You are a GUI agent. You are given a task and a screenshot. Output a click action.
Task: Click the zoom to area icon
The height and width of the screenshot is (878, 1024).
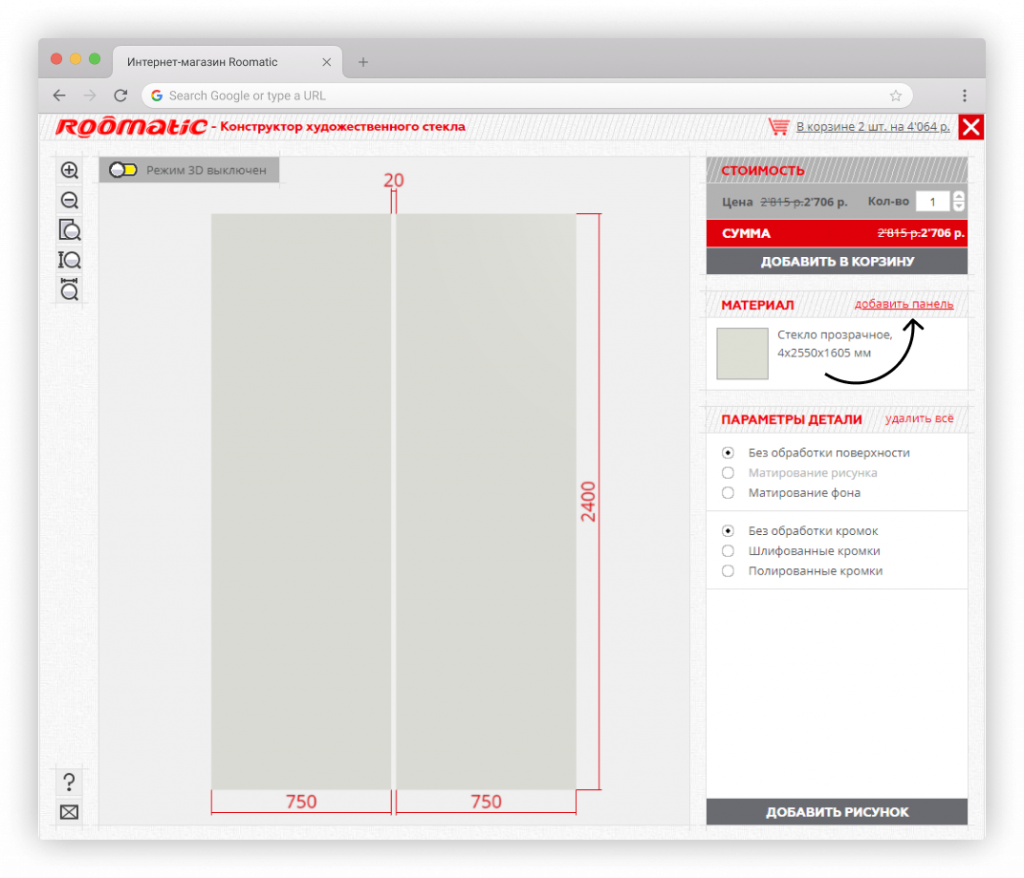point(69,231)
